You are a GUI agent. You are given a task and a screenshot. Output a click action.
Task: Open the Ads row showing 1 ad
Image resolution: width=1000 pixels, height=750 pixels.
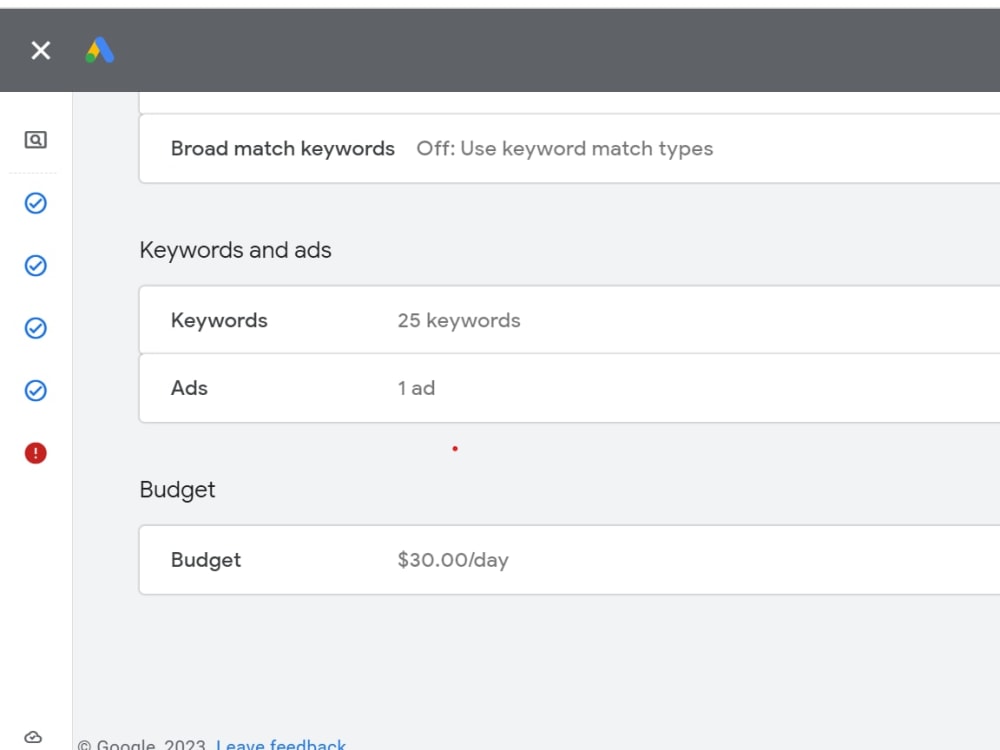point(570,388)
